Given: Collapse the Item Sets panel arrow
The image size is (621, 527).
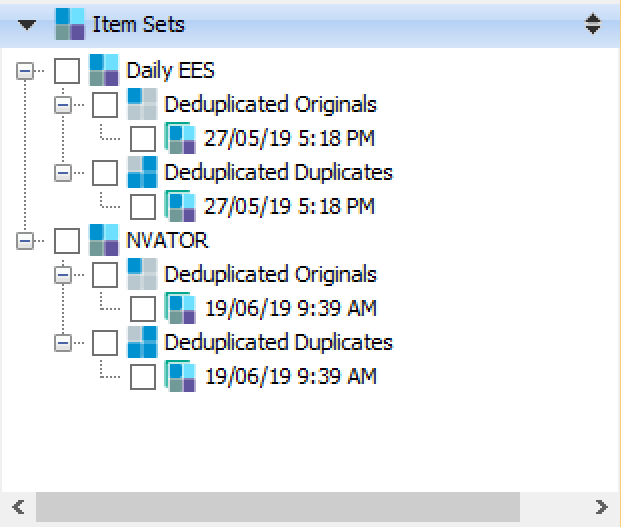Looking at the screenshot, I should (x=27, y=25).
